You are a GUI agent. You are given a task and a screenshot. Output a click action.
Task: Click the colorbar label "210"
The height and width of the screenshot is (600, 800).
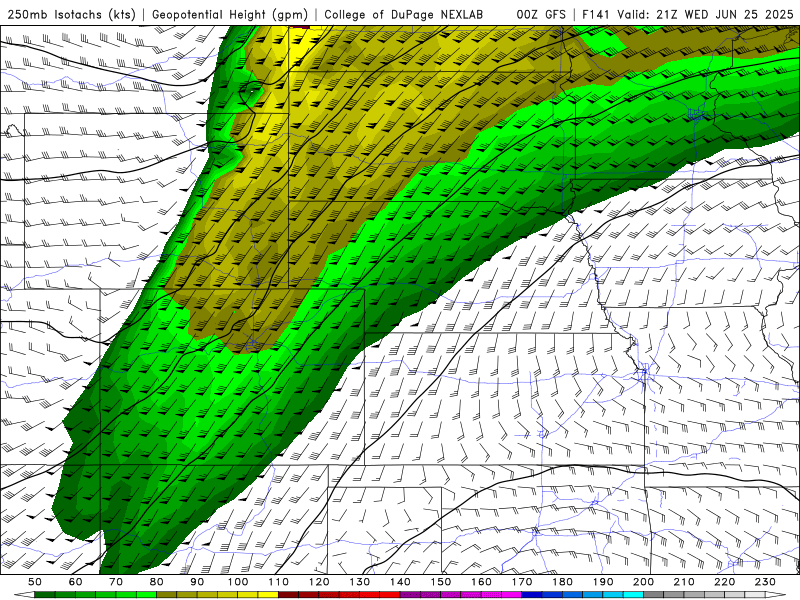click(x=684, y=582)
